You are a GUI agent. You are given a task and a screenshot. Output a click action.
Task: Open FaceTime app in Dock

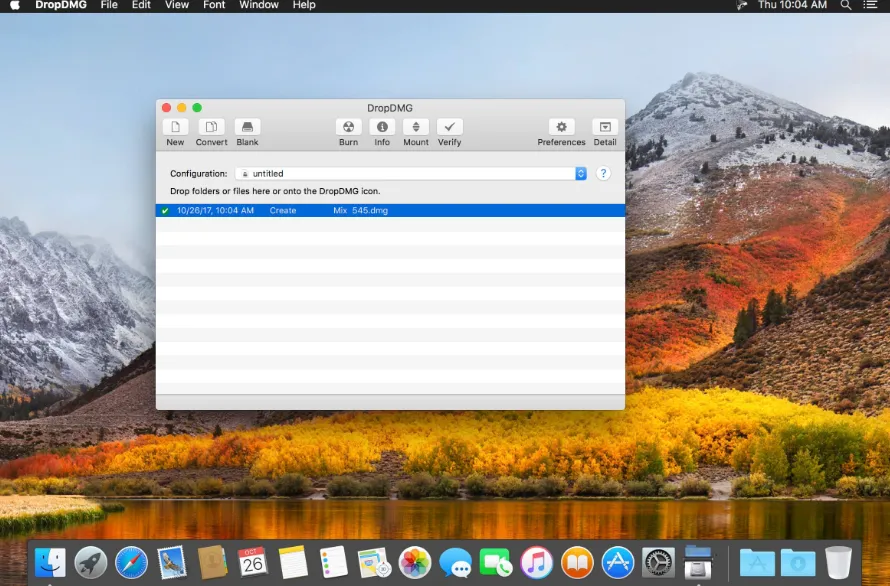point(496,562)
